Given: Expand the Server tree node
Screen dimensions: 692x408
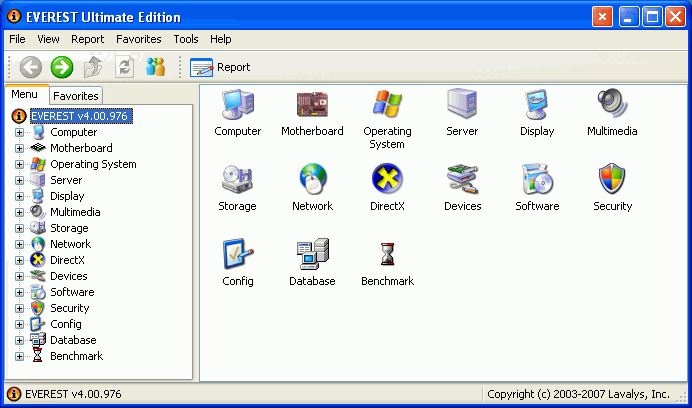Looking at the screenshot, I should (x=19, y=180).
